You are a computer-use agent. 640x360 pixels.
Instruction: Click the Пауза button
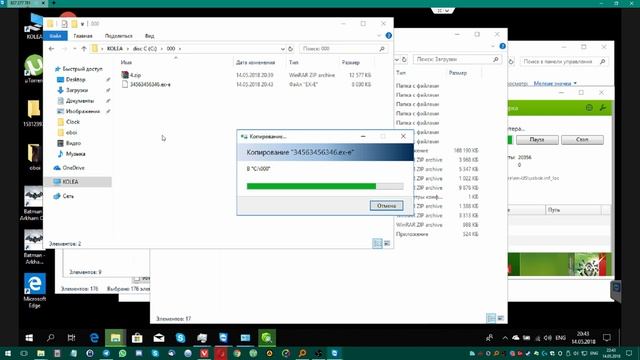[537, 140]
